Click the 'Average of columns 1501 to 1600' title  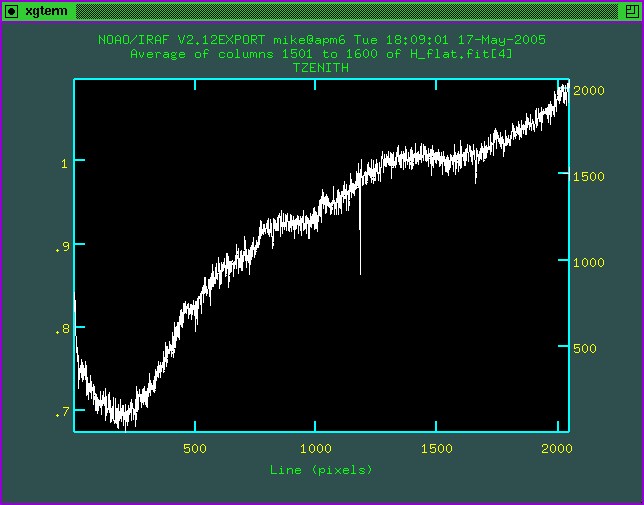pyautogui.click(x=322, y=53)
